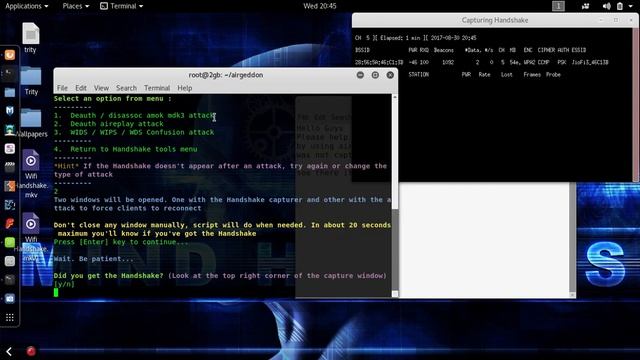640x360 pixels.
Task: Click the terminal cursor at y/n prompt
Action: click(56, 292)
